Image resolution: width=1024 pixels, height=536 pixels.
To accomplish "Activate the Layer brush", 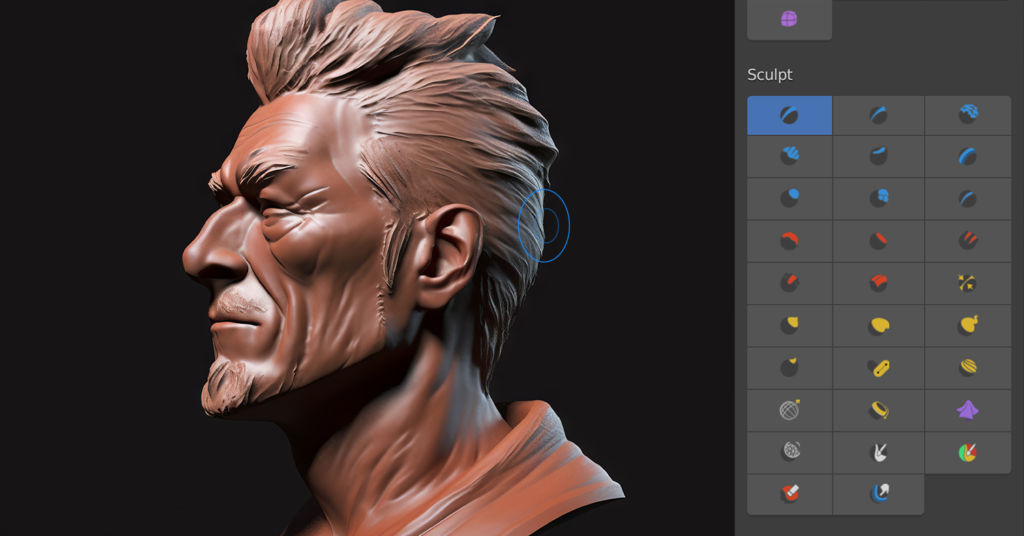I will (968, 156).
